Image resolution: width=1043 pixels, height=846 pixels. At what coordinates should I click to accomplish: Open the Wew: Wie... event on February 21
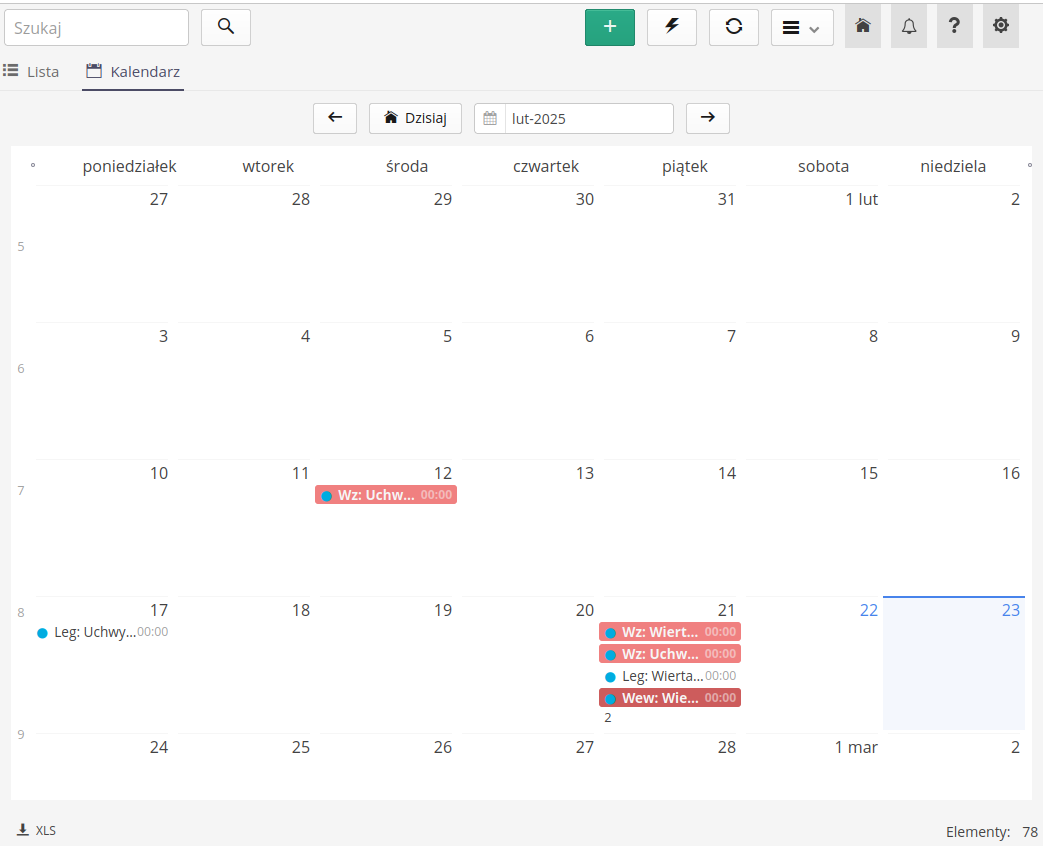[x=669, y=698]
